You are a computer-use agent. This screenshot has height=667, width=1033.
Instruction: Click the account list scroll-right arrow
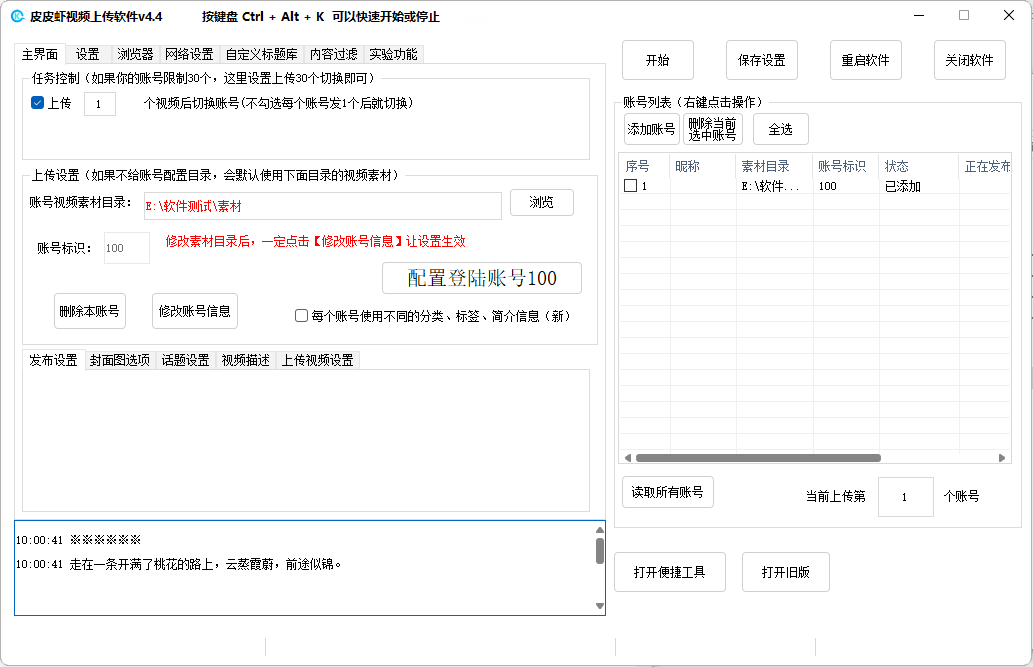1002,457
